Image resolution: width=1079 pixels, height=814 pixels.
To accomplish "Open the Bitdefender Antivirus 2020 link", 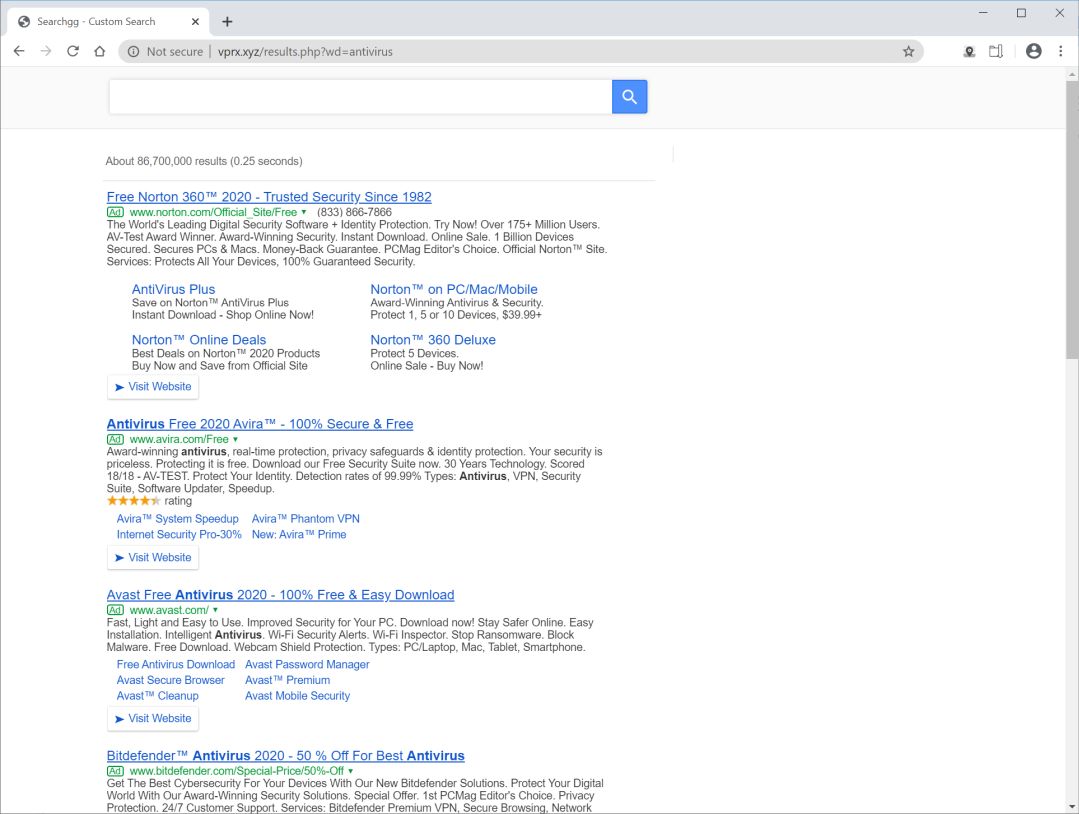I will tap(286, 756).
